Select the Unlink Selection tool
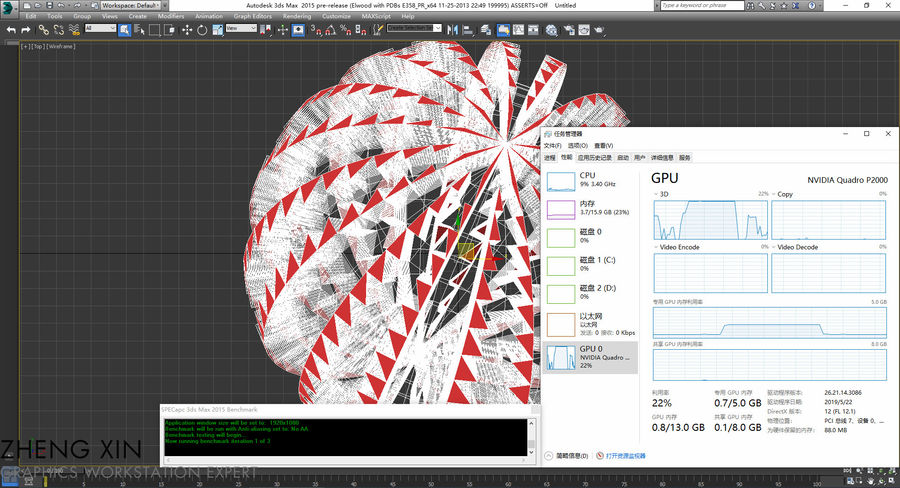The height and width of the screenshot is (488, 900). [59, 30]
